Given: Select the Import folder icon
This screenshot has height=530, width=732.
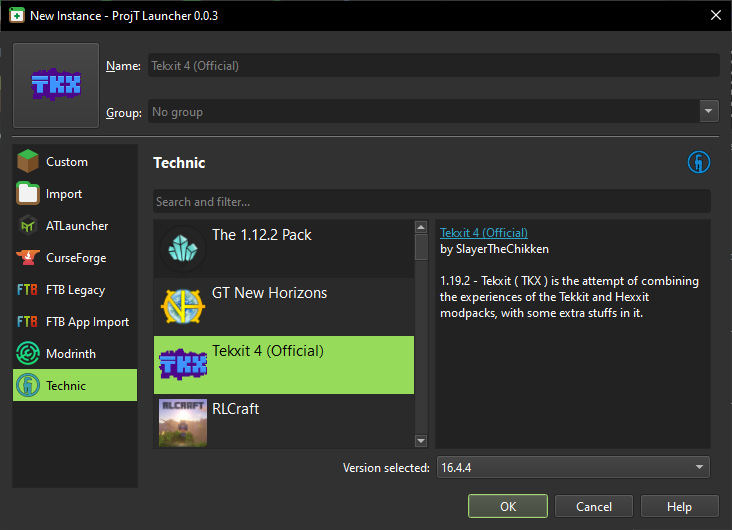Looking at the screenshot, I should tap(28, 194).
